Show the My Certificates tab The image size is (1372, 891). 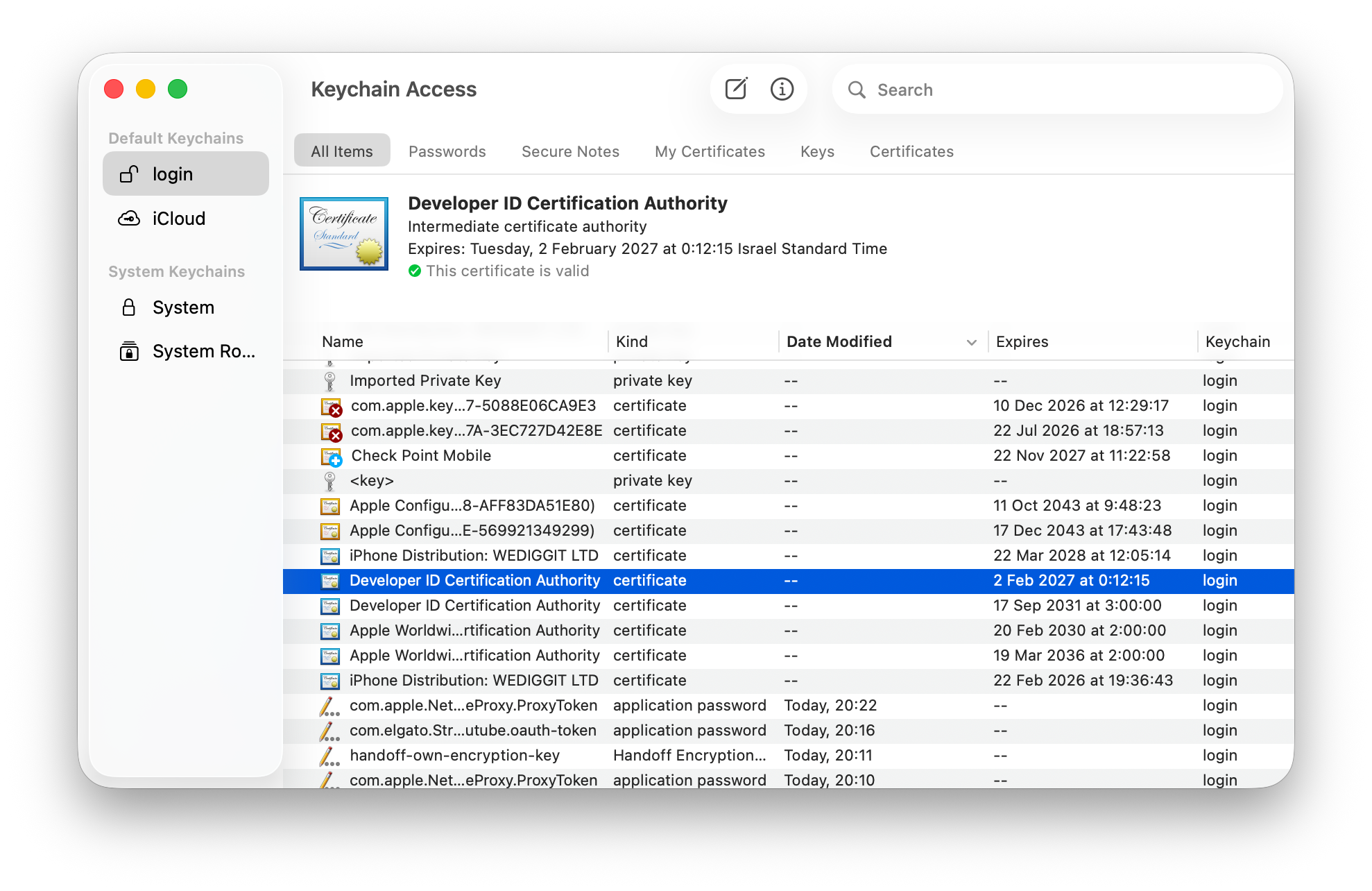(x=710, y=151)
